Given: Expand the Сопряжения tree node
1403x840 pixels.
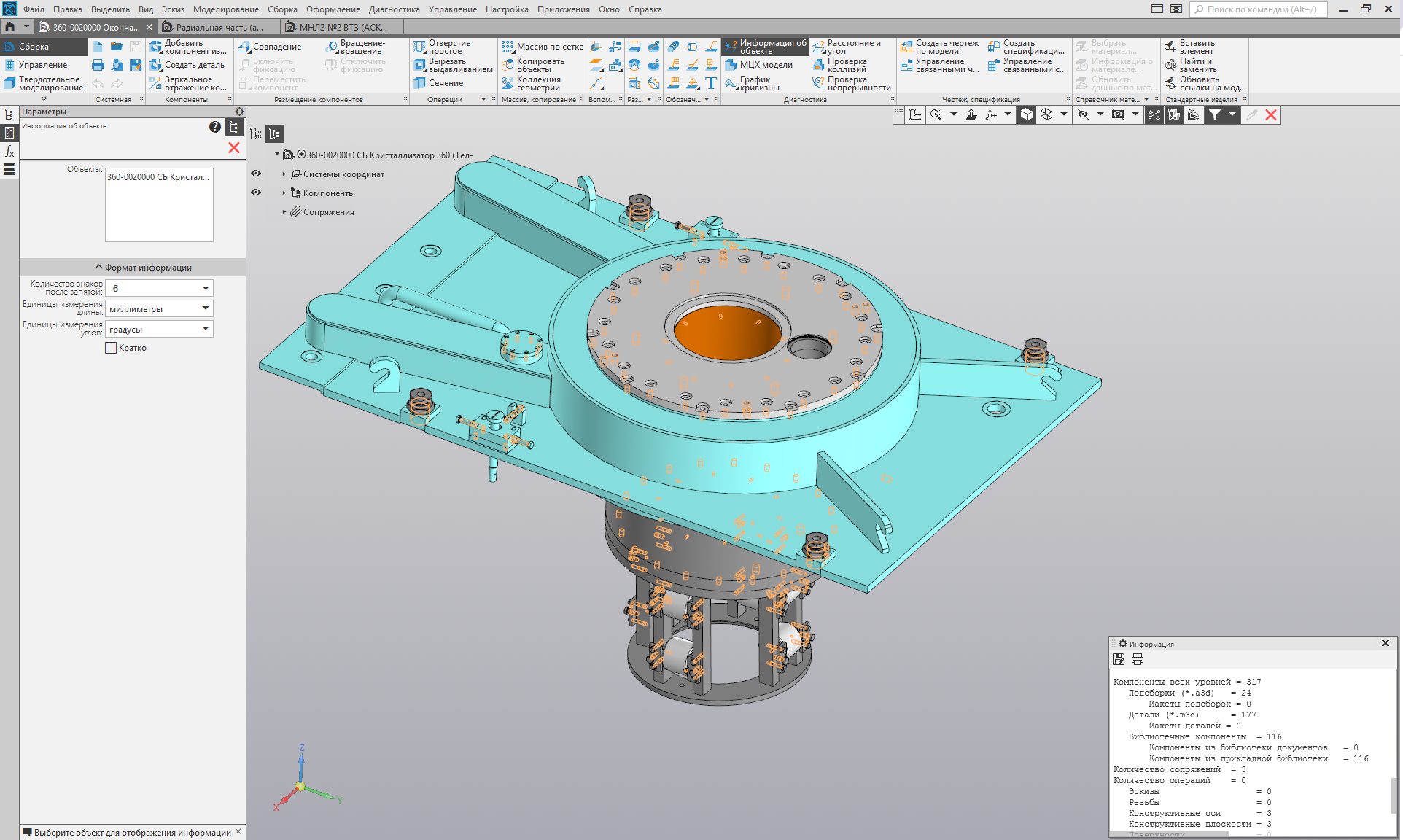Looking at the screenshot, I should tap(284, 212).
